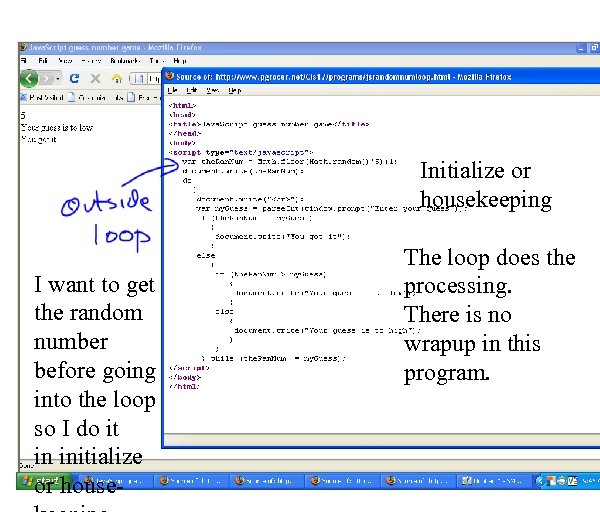Click the address bar site icon
Screen dimensions: 600x512
point(140,79)
